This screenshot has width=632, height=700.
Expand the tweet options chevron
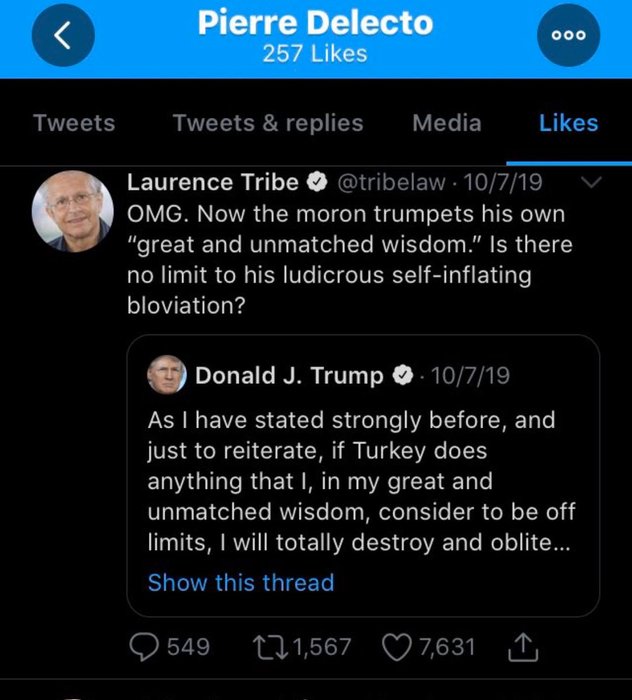pyautogui.click(x=590, y=183)
